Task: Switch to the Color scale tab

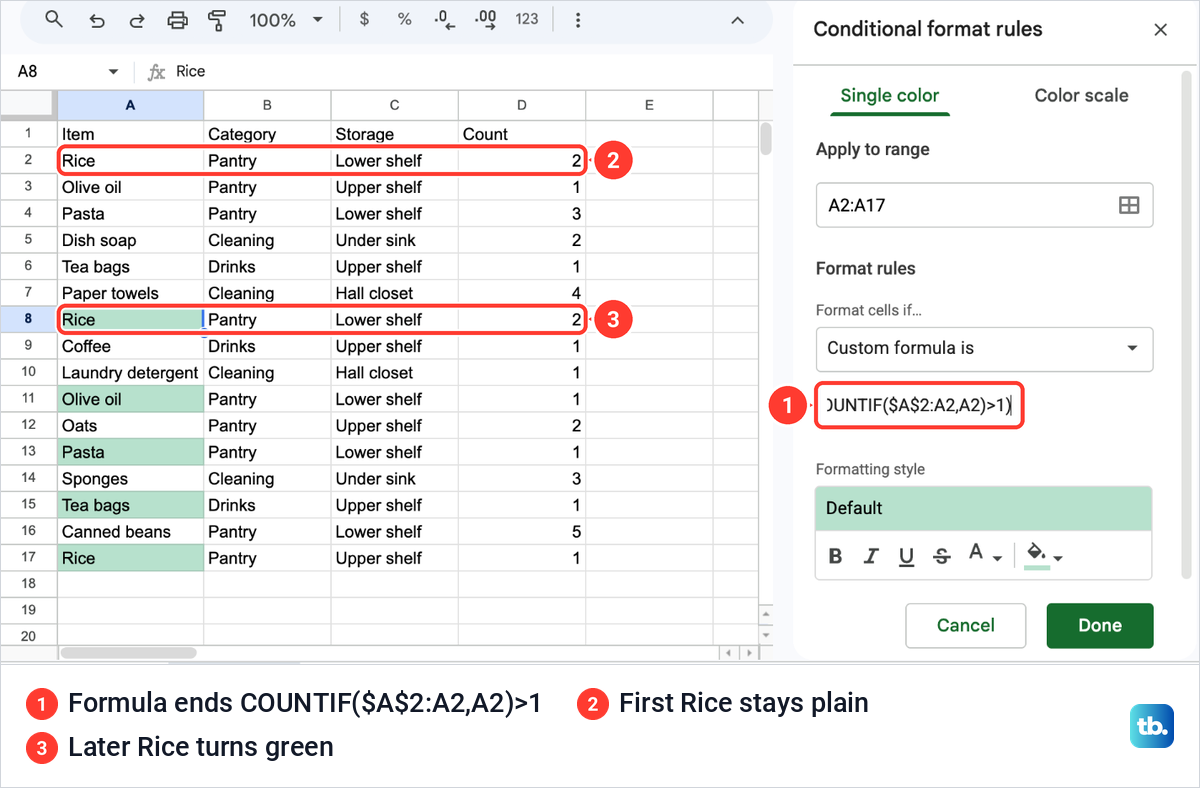Action: click(1081, 96)
